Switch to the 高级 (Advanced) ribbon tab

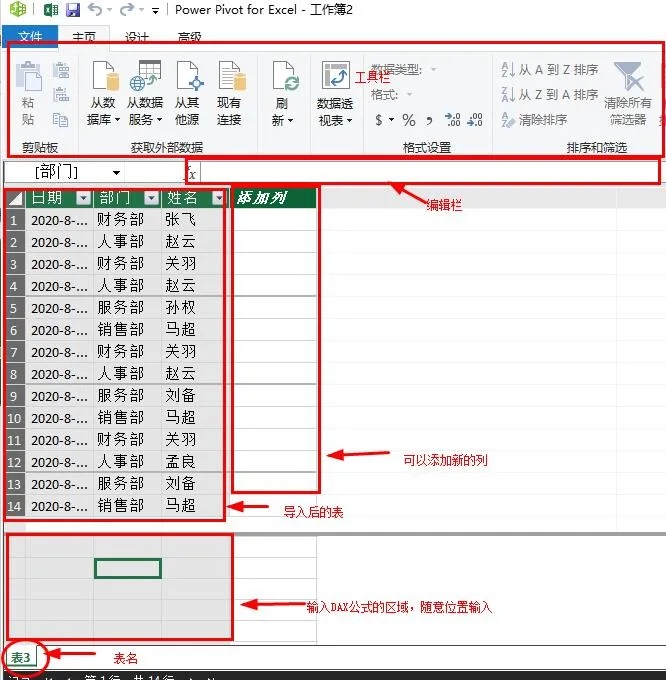pos(189,37)
